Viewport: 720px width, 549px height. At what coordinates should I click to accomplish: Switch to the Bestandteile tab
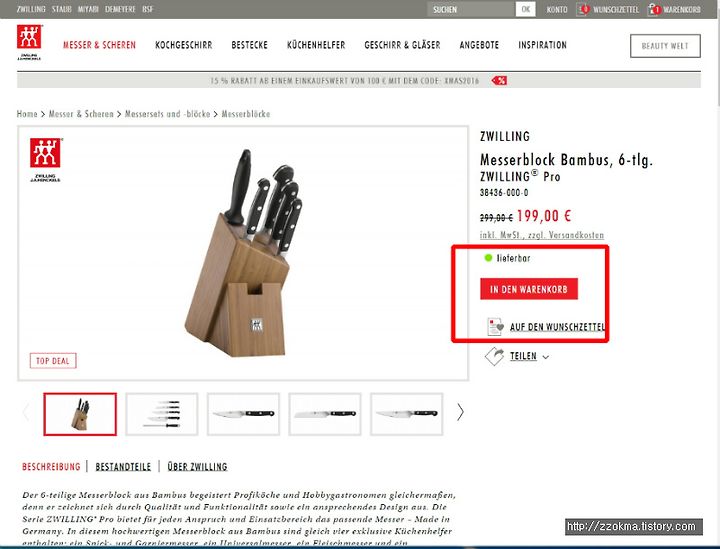[x=123, y=467]
